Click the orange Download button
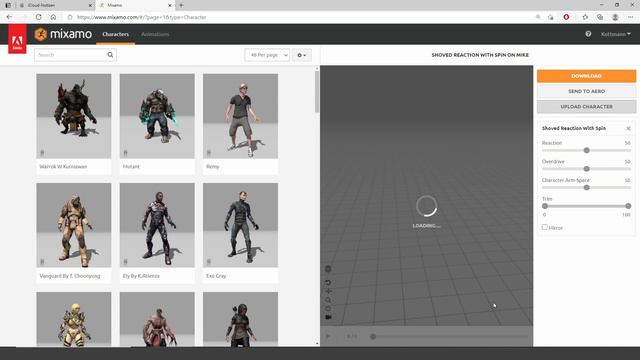This screenshot has width=640, height=360. pos(586,76)
